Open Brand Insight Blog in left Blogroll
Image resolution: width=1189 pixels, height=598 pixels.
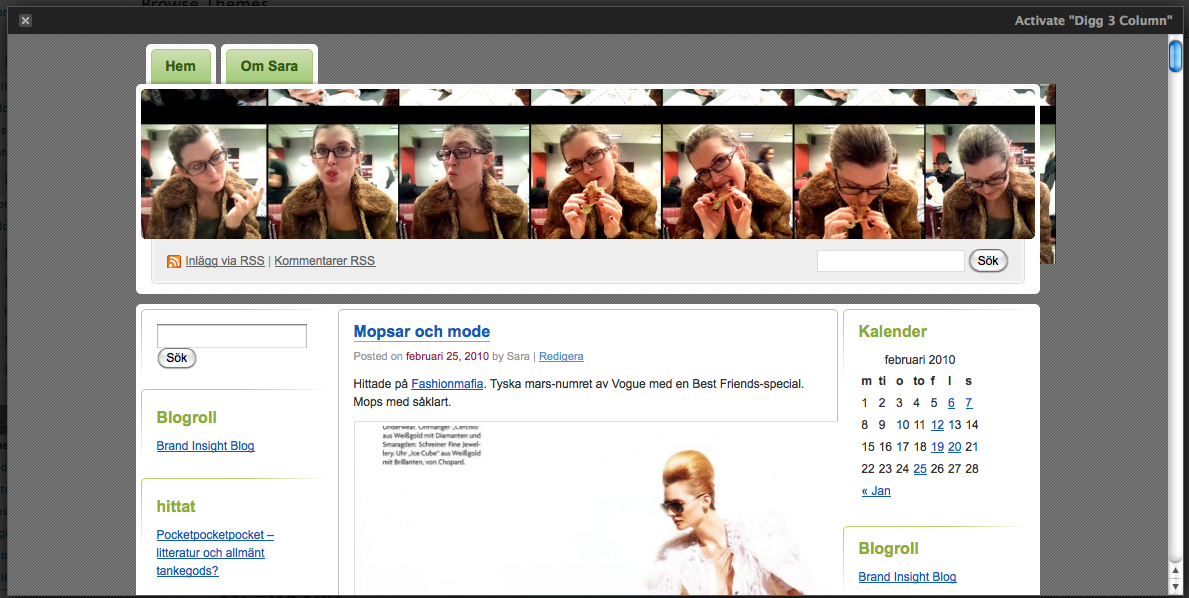pyautogui.click(x=205, y=446)
